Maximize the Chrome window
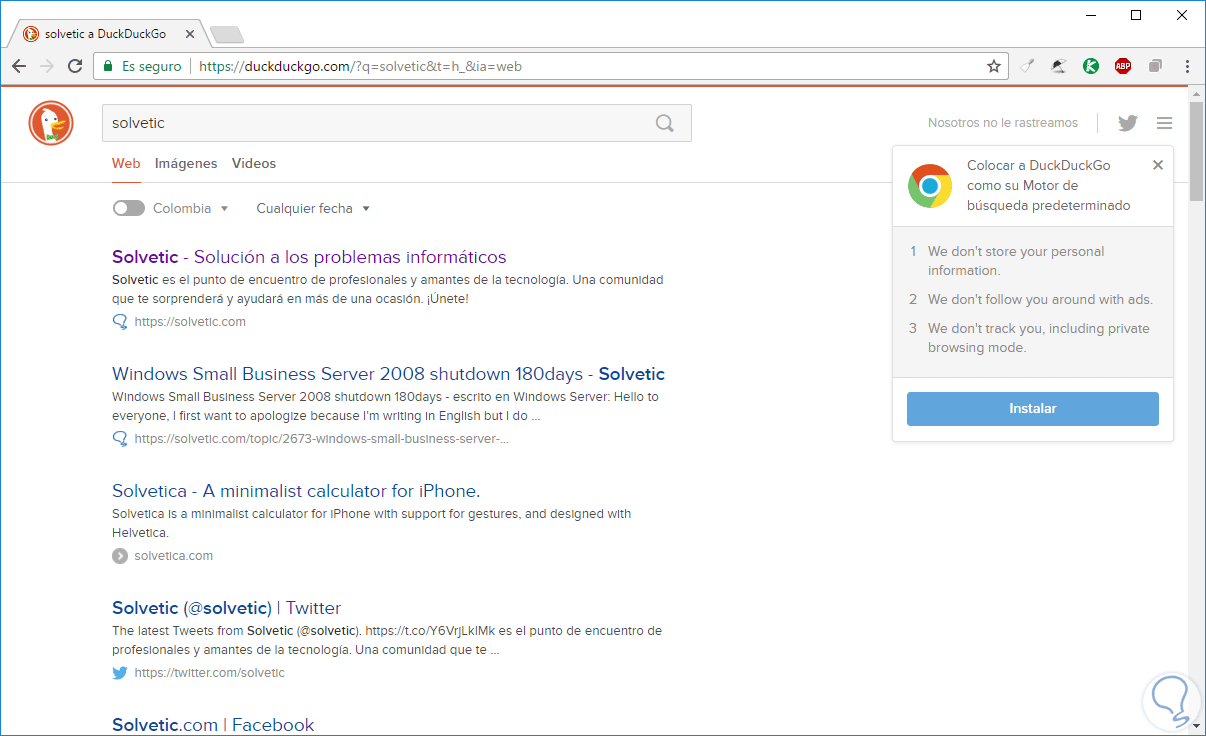The image size is (1206, 736). pyautogui.click(x=1136, y=15)
